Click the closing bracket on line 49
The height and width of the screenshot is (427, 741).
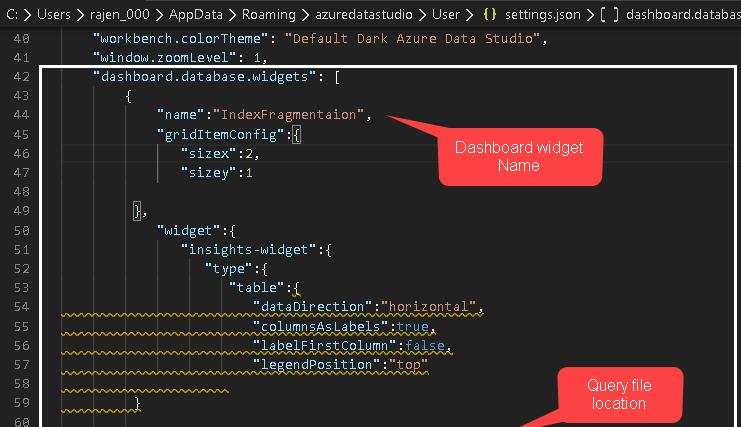click(138, 211)
